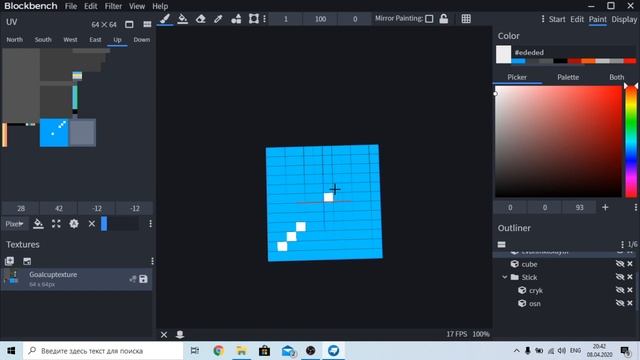This screenshot has height=360, width=640.
Task: Select the Color Picker eyedropper tool
Action: pos(218,19)
